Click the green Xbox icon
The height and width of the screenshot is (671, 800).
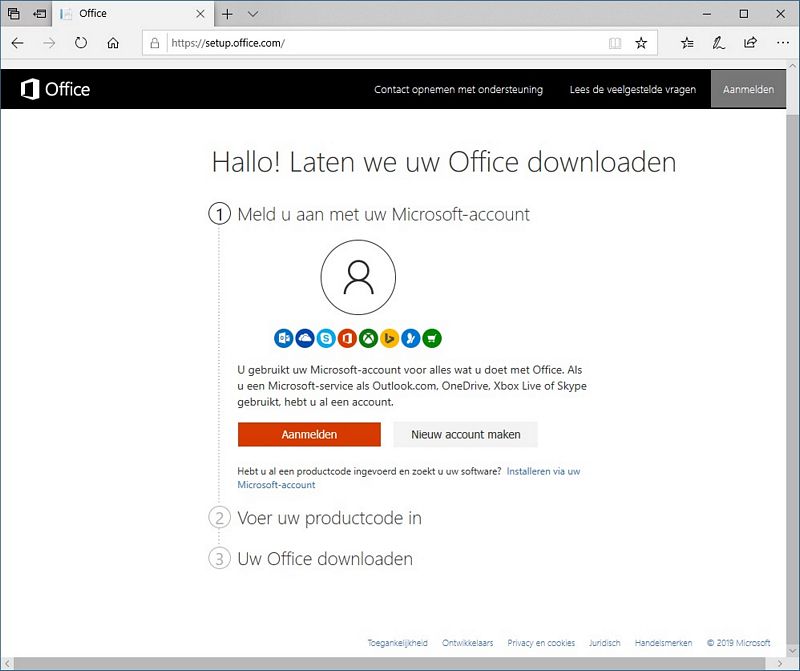(x=368, y=338)
